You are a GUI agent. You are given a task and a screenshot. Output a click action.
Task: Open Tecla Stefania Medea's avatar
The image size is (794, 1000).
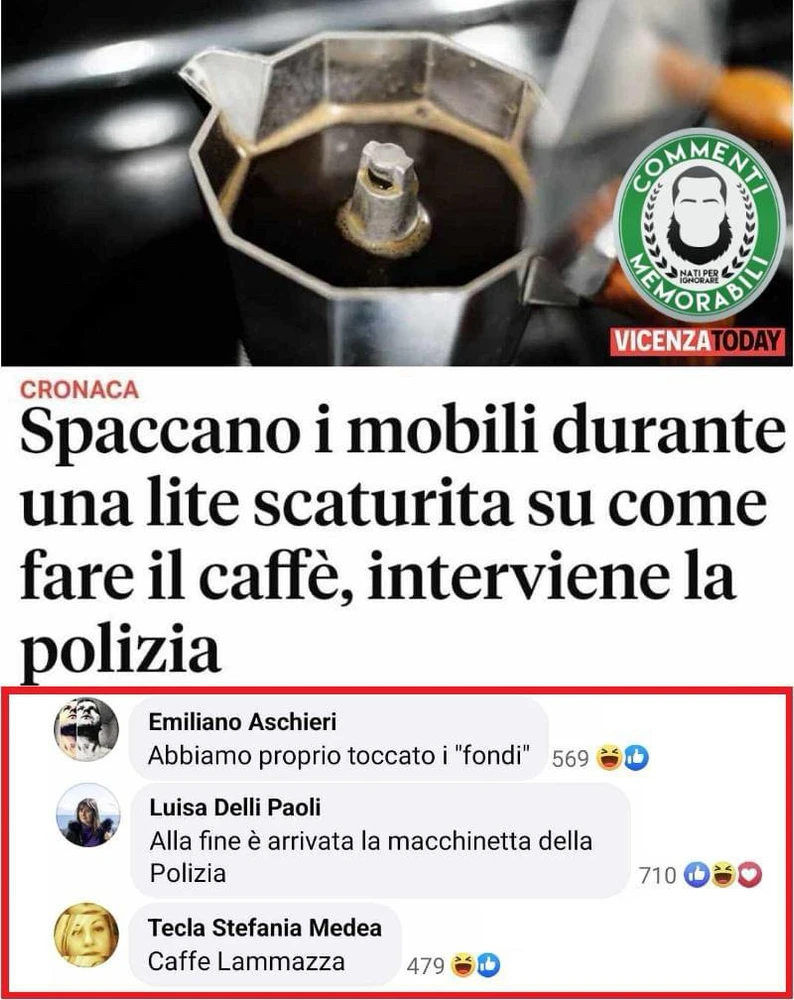click(86, 935)
